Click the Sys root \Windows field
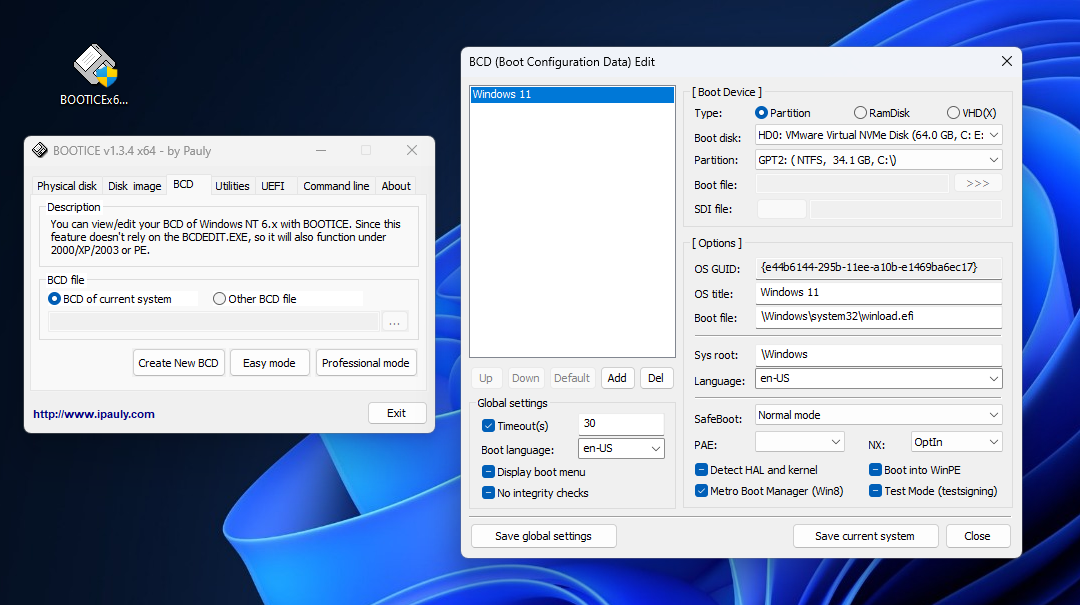This screenshot has height=605, width=1080. point(878,354)
